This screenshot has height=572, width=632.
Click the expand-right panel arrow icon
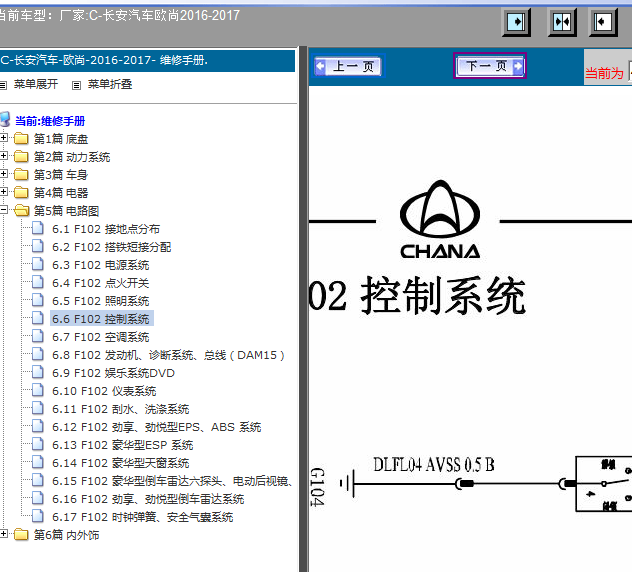tap(516, 22)
